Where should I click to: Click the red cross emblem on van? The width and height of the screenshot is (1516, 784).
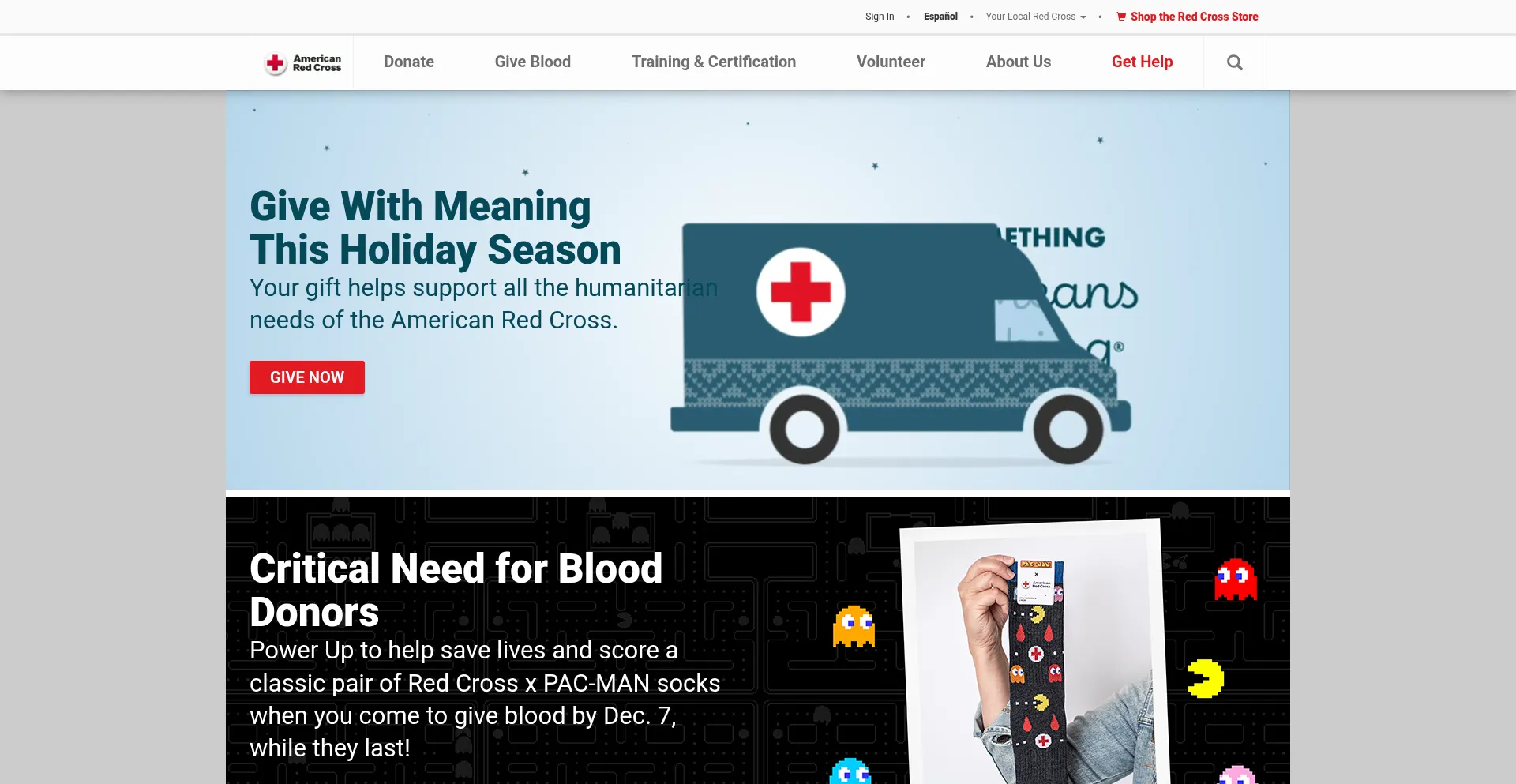pyautogui.click(x=801, y=292)
